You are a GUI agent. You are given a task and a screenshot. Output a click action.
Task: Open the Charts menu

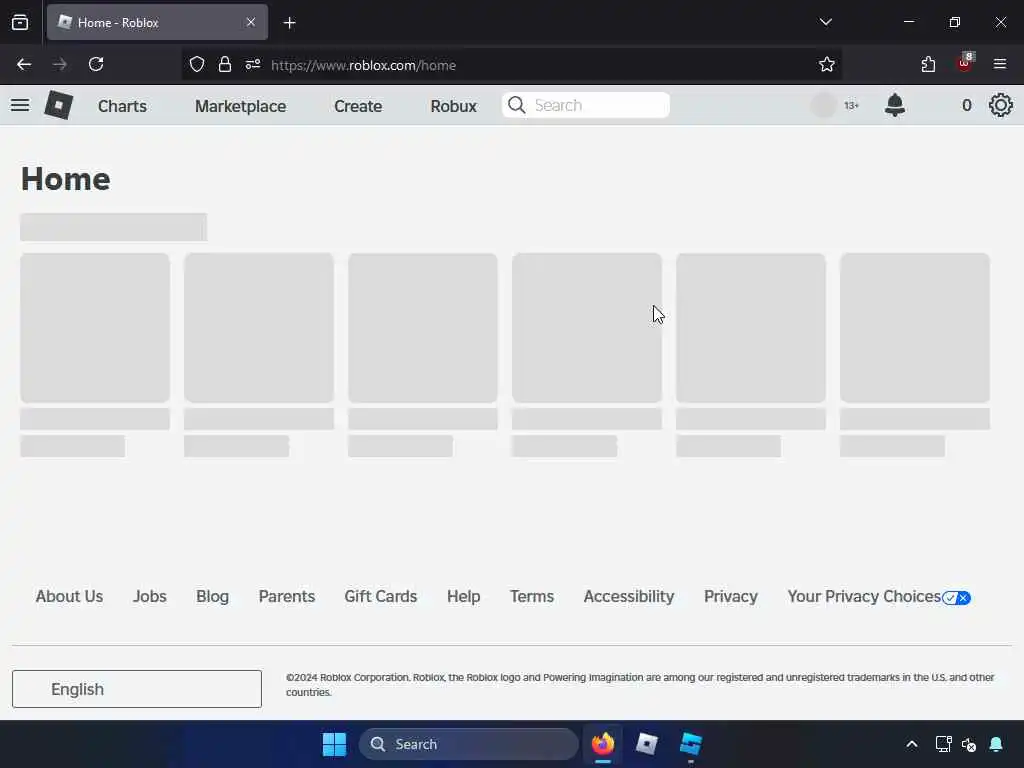point(122,106)
